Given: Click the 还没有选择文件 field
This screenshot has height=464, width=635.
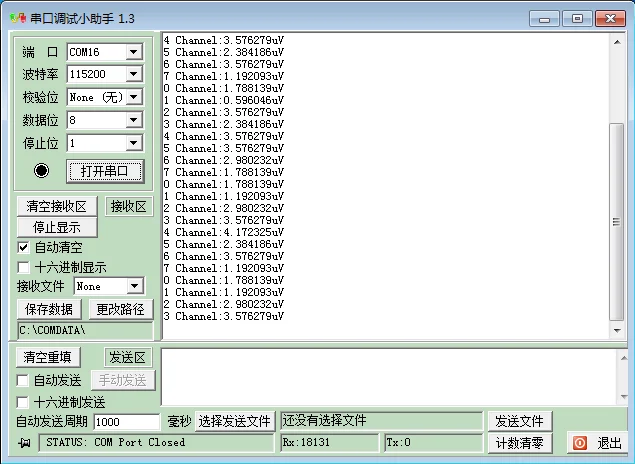Looking at the screenshot, I should [x=381, y=421].
